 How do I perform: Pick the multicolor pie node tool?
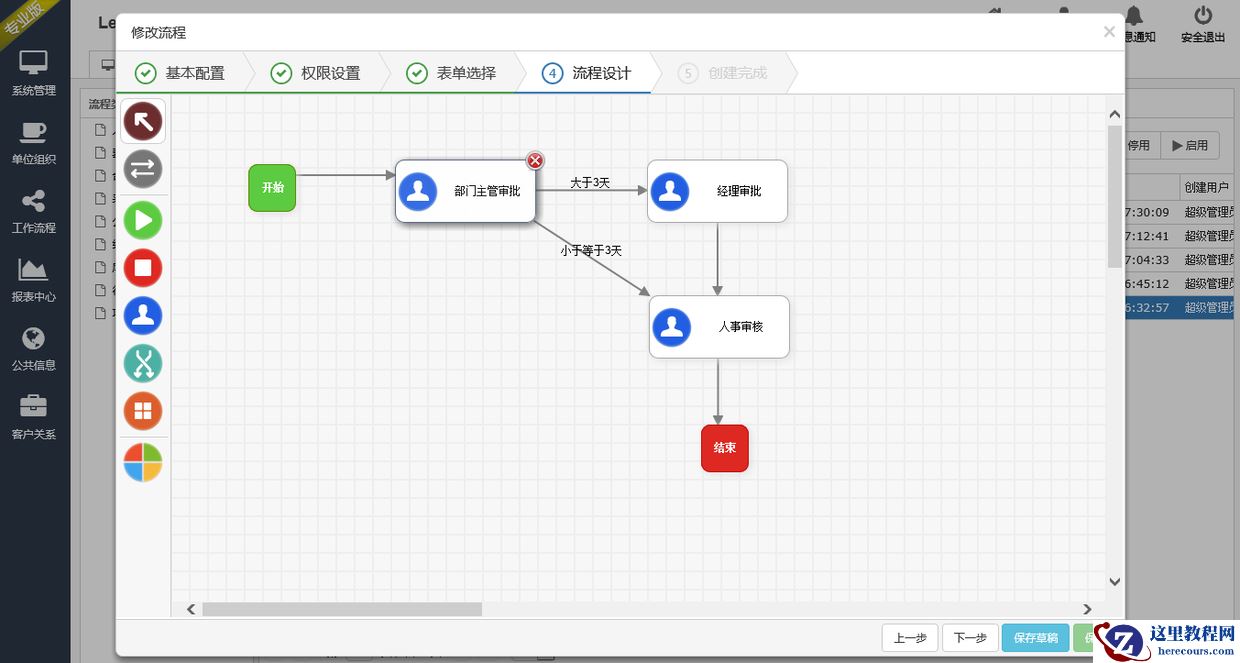143,463
